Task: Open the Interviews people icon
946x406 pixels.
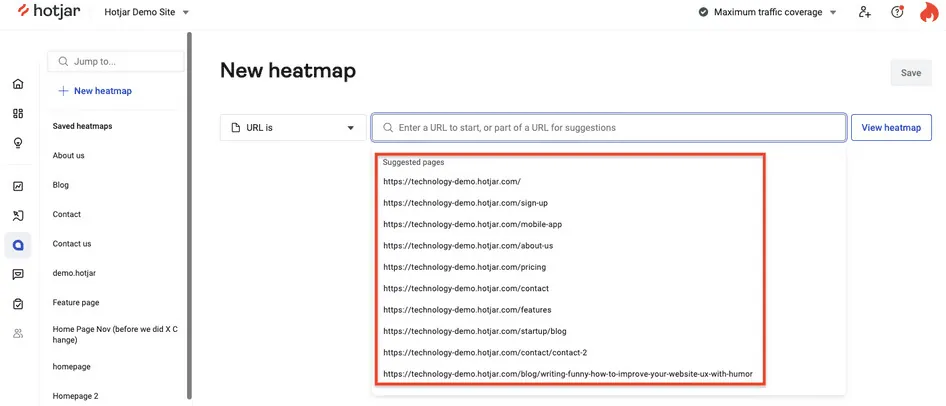Action: click(18, 333)
